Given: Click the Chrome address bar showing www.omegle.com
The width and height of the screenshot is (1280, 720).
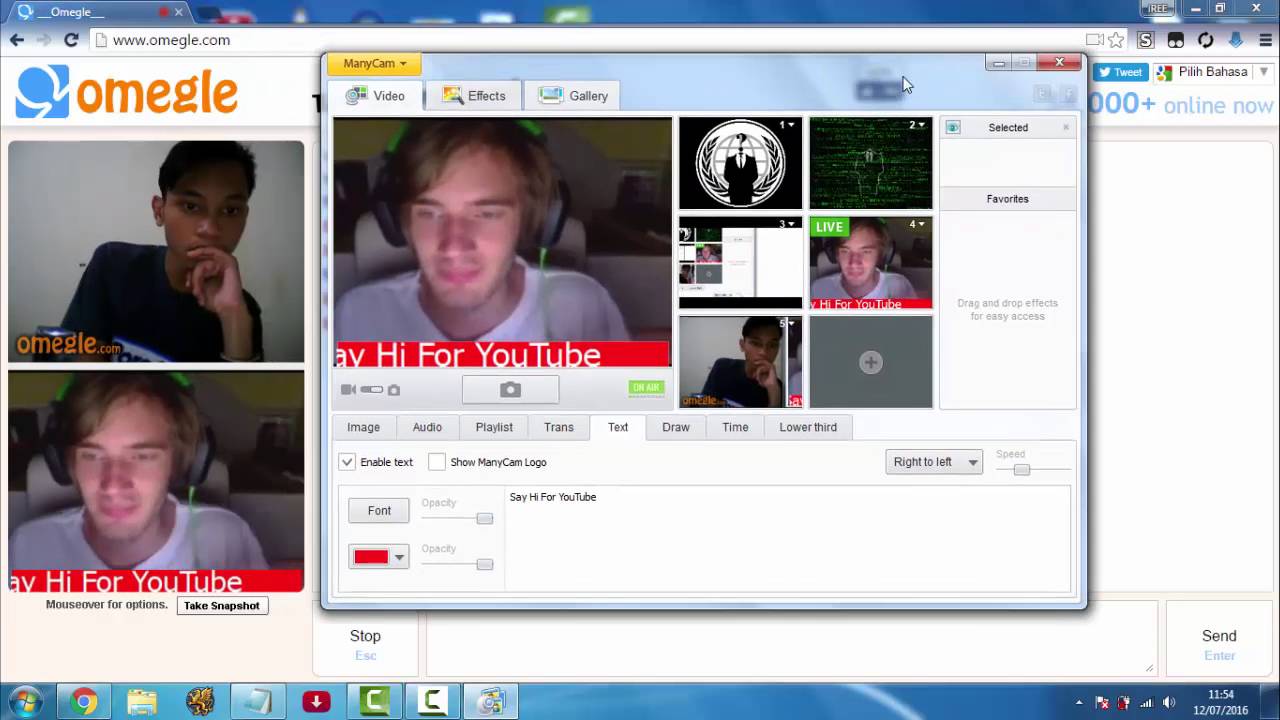Looking at the screenshot, I should 590,40.
